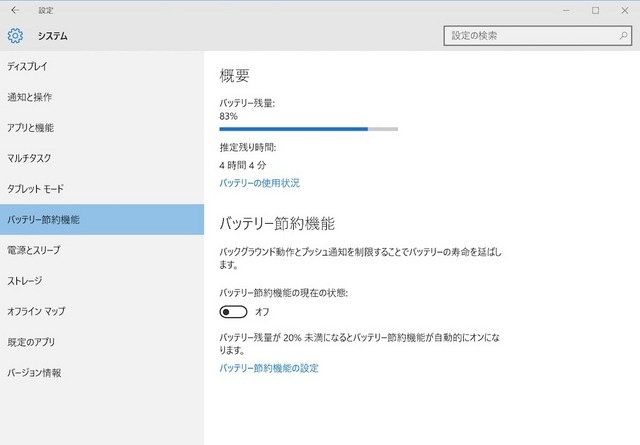Select バッテリー節約機能 in the sidebar
This screenshot has width=640, height=445.
click(x=102, y=219)
